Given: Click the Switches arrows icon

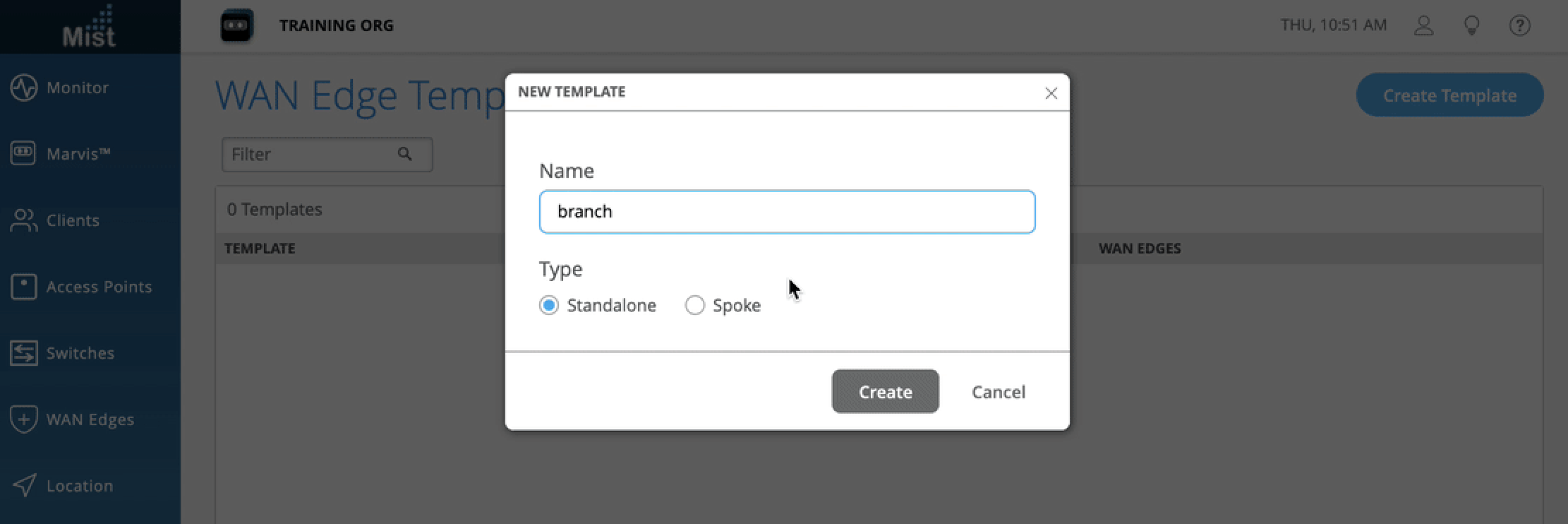Looking at the screenshot, I should (23, 353).
